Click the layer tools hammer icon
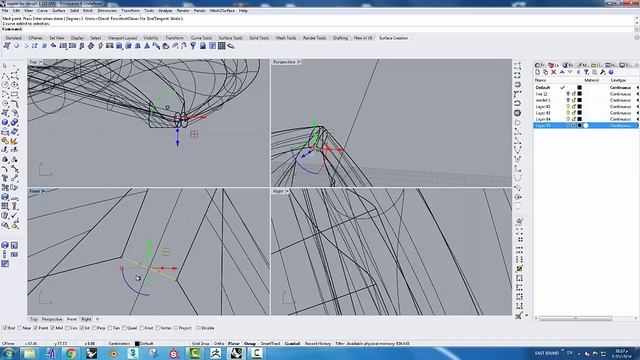This screenshot has width=640, height=360. (603, 72)
